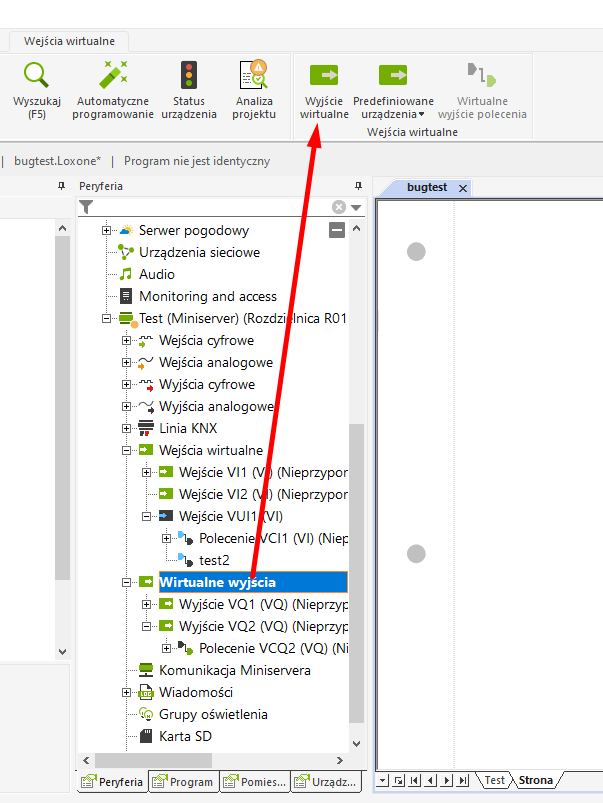Collapse all tree nodes with minus button

[338, 230]
